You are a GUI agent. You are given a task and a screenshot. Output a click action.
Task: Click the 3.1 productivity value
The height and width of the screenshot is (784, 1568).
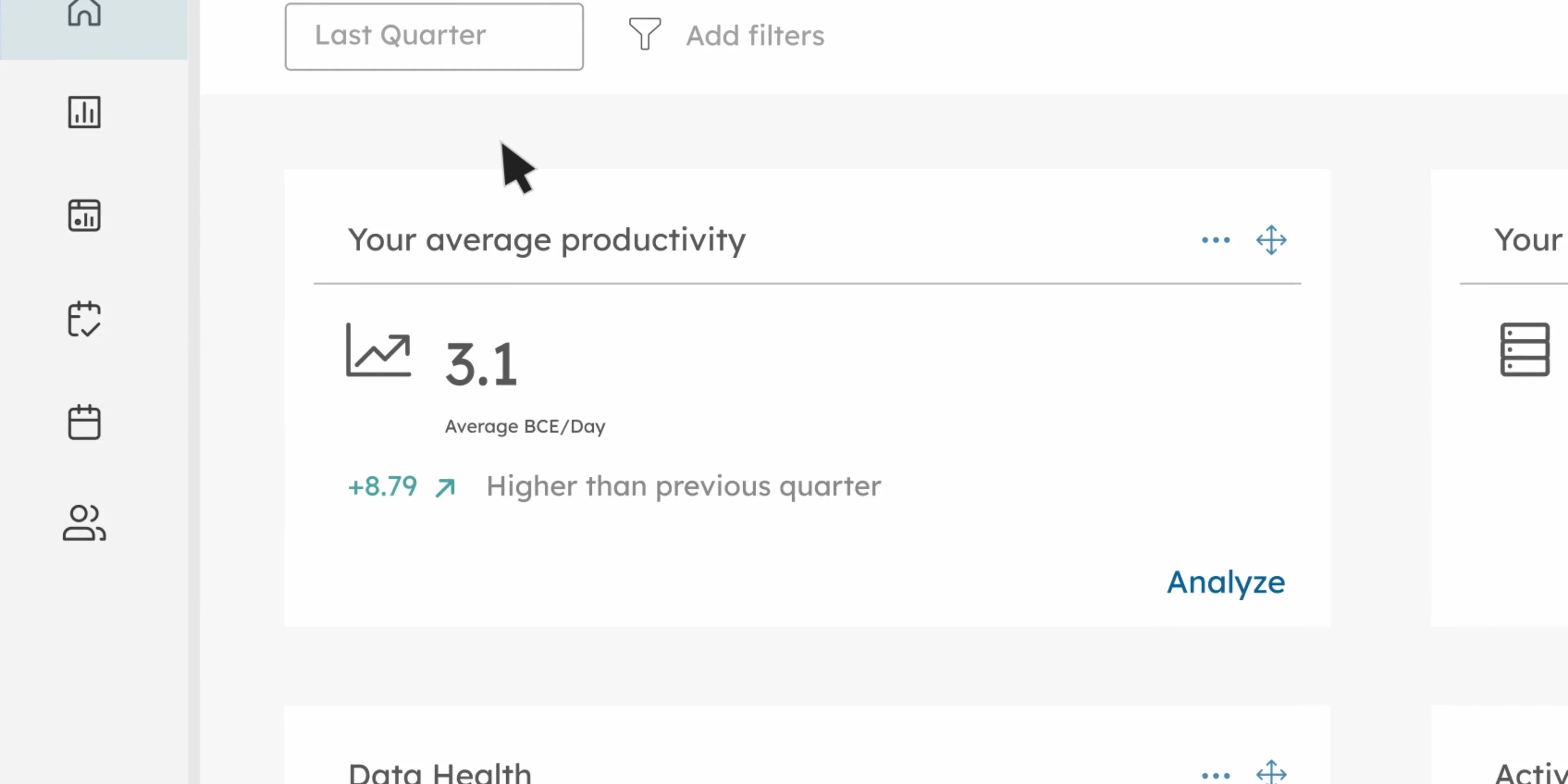[481, 364]
